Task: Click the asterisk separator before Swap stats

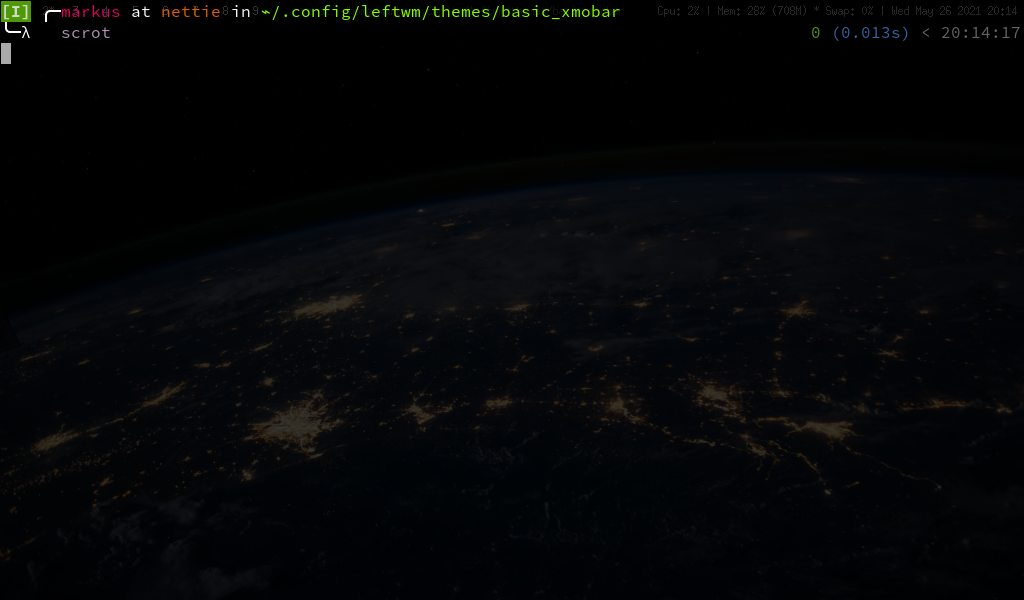Action: click(x=816, y=11)
